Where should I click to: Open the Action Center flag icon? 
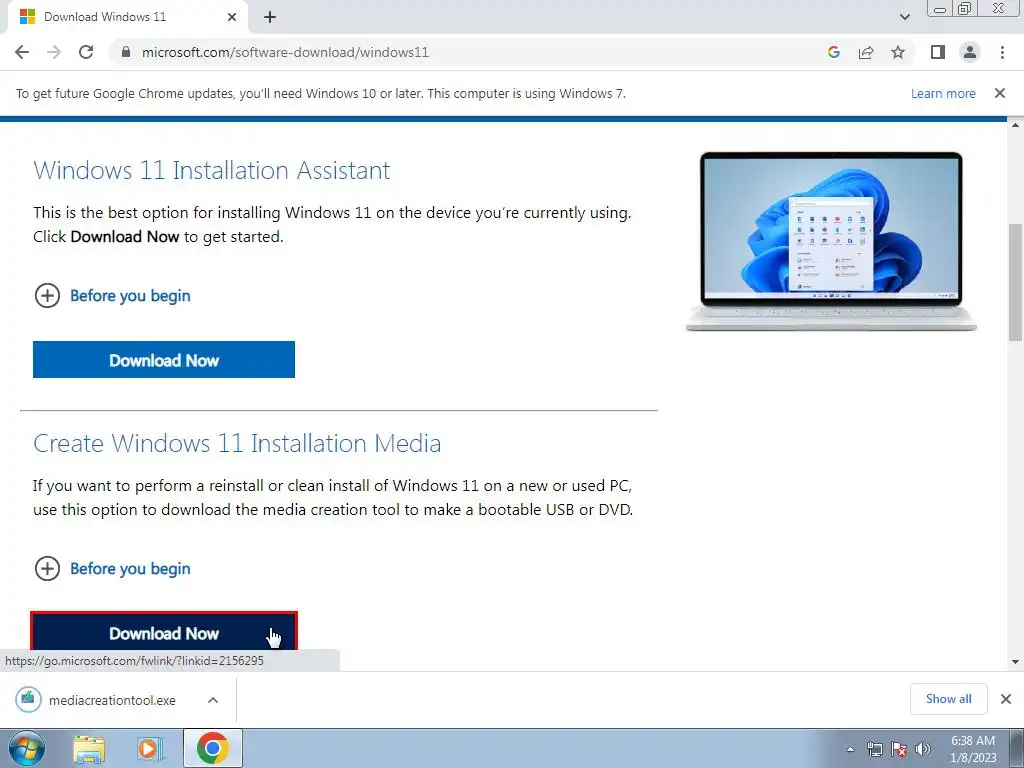(x=899, y=749)
